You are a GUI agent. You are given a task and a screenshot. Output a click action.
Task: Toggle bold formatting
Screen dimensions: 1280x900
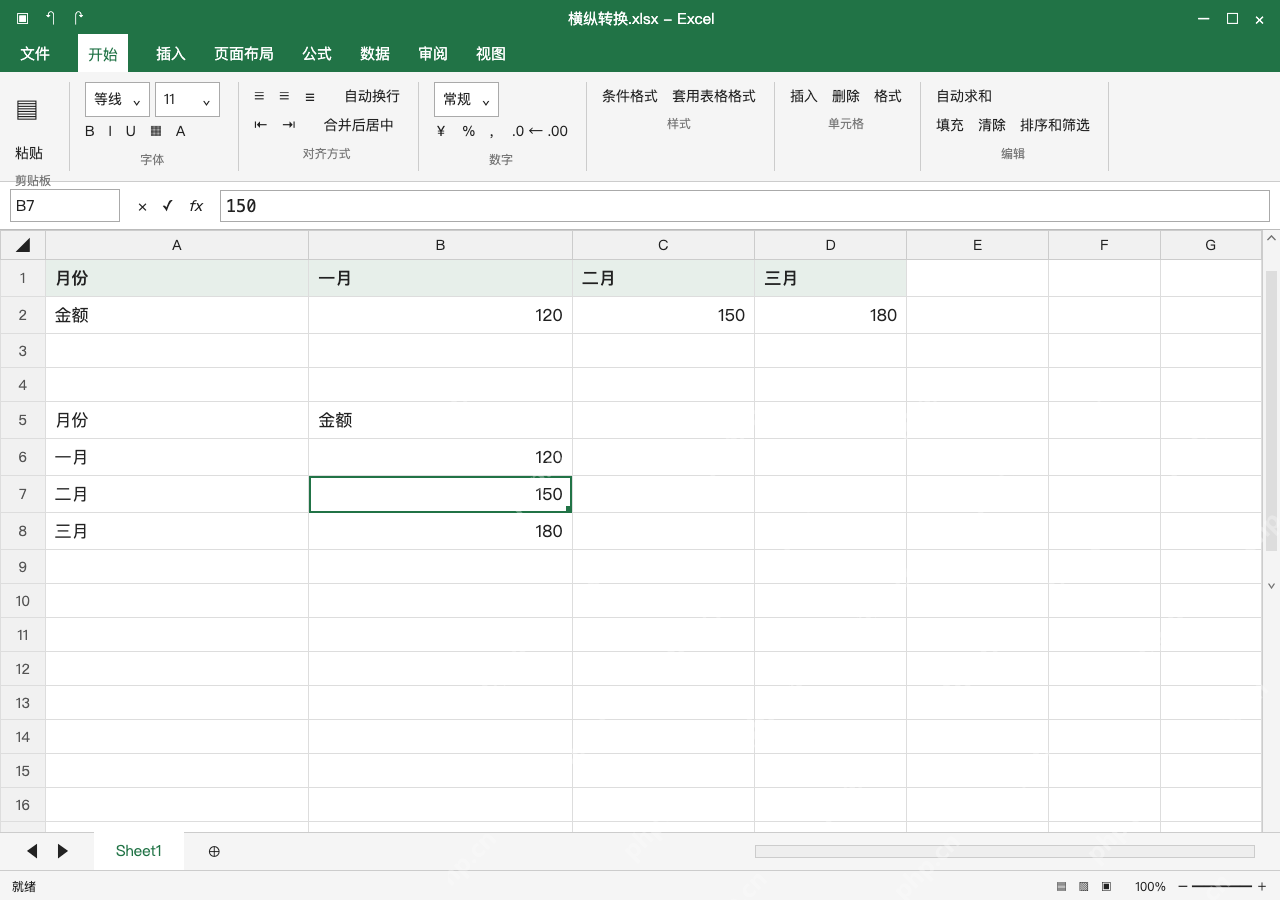point(90,131)
